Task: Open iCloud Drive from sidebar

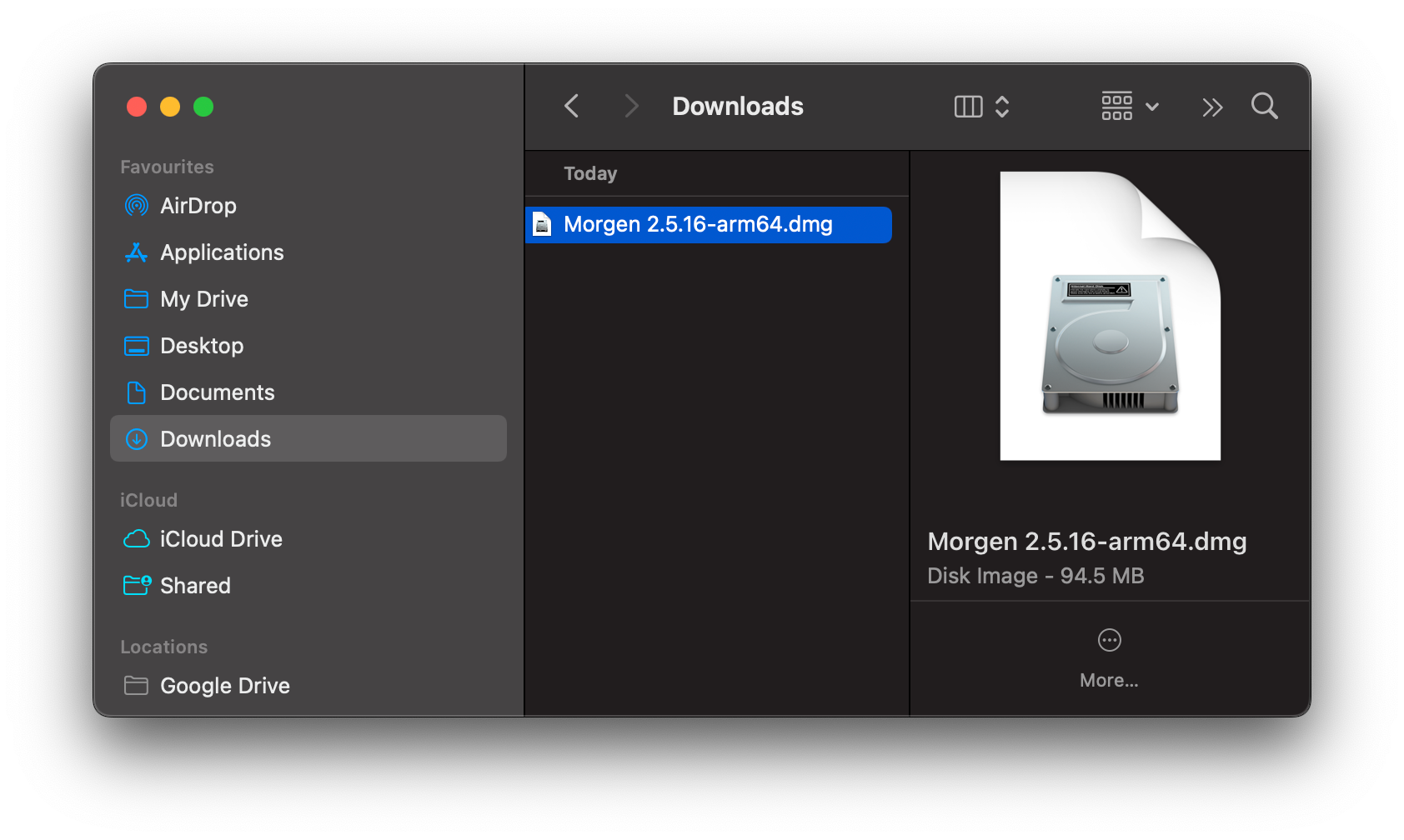Action: coord(308,538)
